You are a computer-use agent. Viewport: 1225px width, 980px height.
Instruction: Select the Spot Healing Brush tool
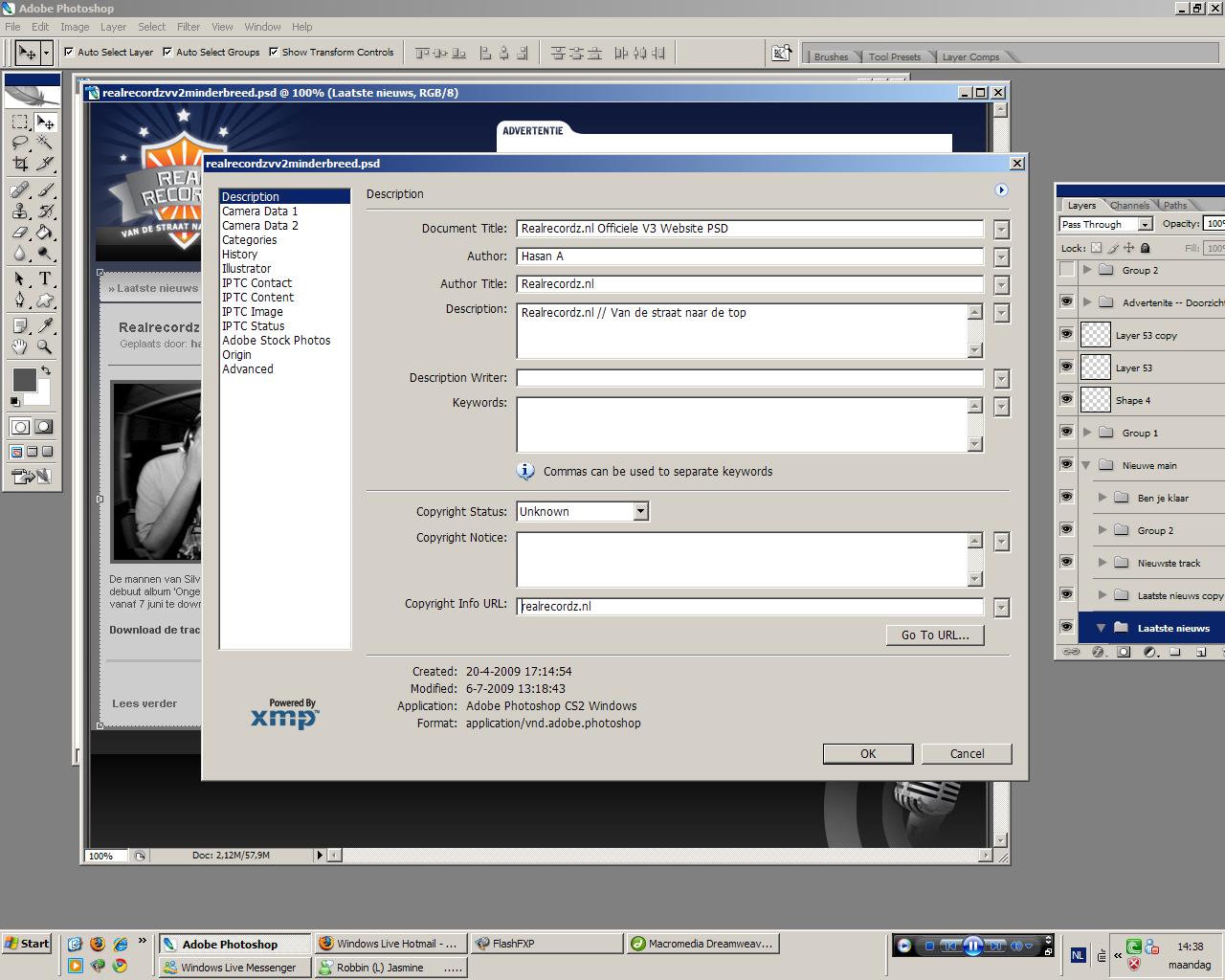click(x=20, y=189)
